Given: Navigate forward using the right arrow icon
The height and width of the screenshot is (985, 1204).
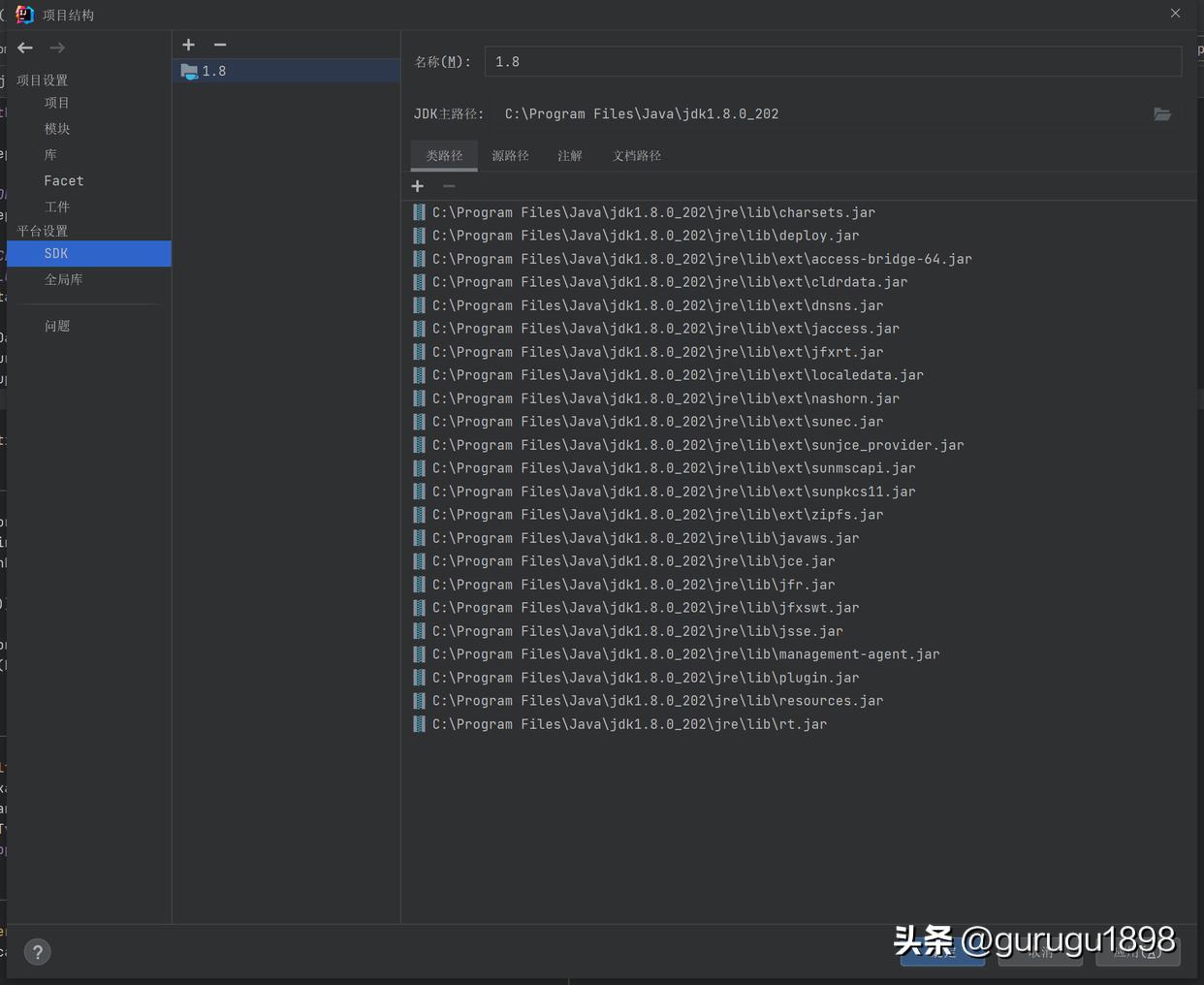Looking at the screenshot, I should point(56,47).
